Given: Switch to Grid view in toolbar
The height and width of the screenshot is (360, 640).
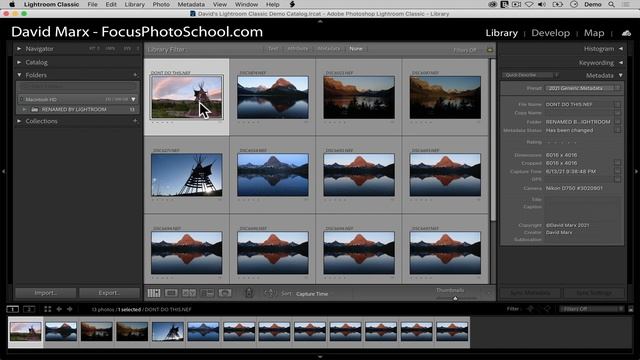Looking at the screenshot, I should click(x=154, y=293).
